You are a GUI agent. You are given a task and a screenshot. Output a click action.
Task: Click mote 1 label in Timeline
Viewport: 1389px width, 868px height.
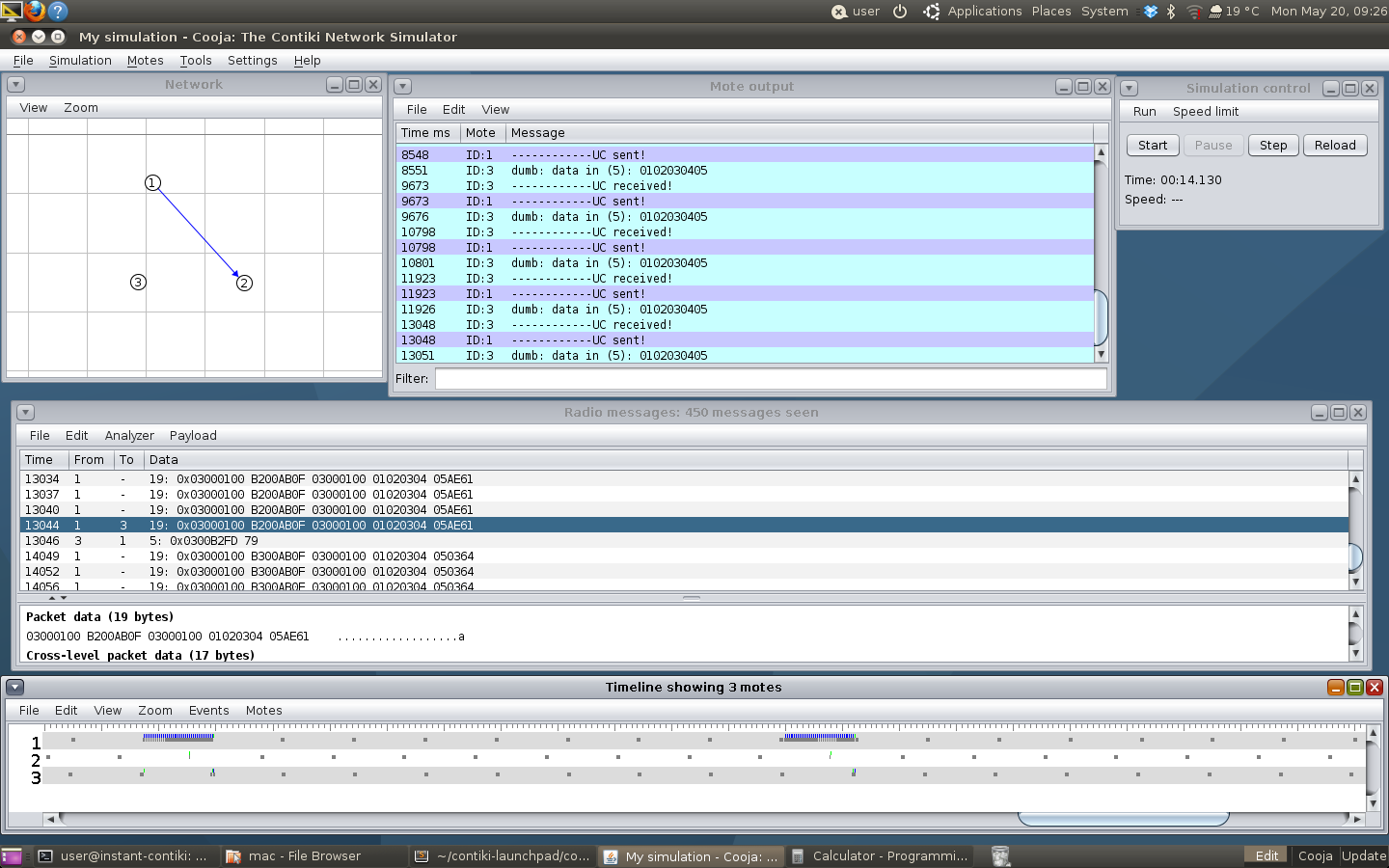(36, 743)
